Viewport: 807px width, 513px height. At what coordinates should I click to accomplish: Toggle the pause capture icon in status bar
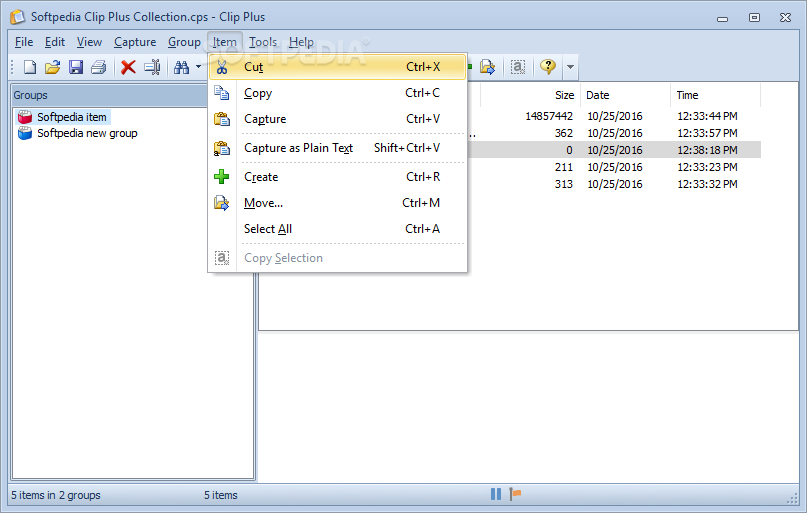[x=496, y=494]
